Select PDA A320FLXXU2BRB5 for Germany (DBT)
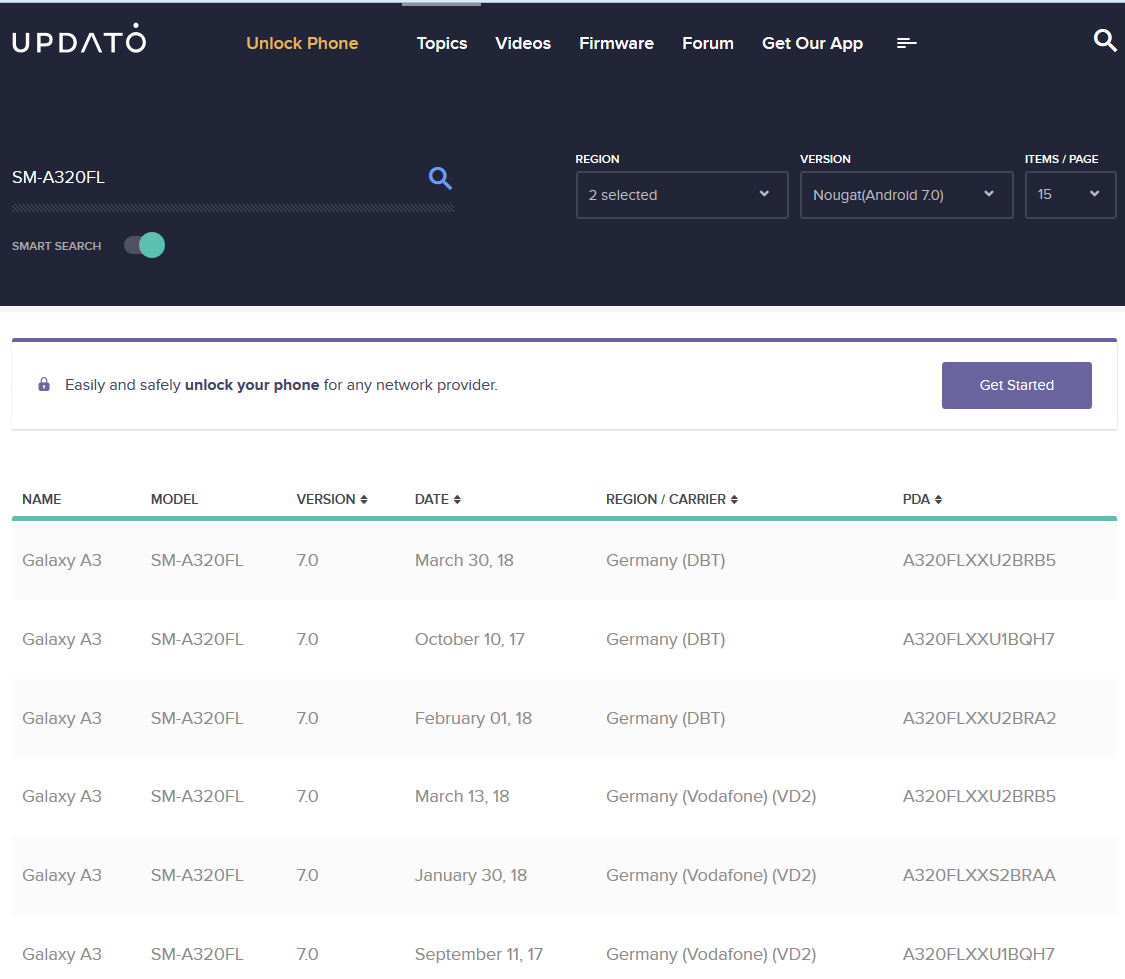Viewport: 1125px width, 979px height. click(x=979, y=560)
